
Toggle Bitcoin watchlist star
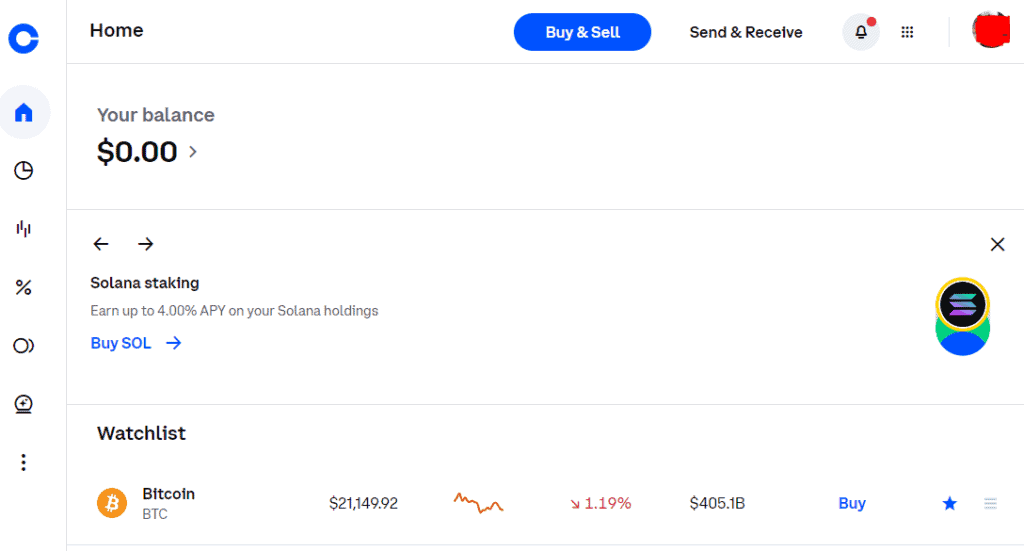[x=950, y=504]
